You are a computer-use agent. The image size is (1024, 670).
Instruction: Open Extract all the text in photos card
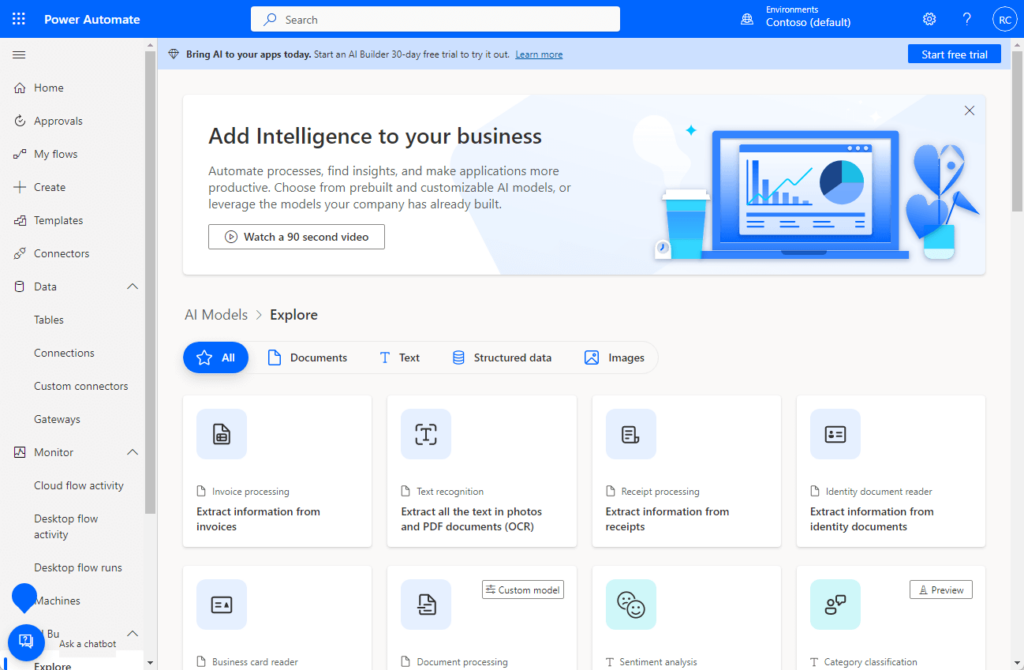pos(482,471)
